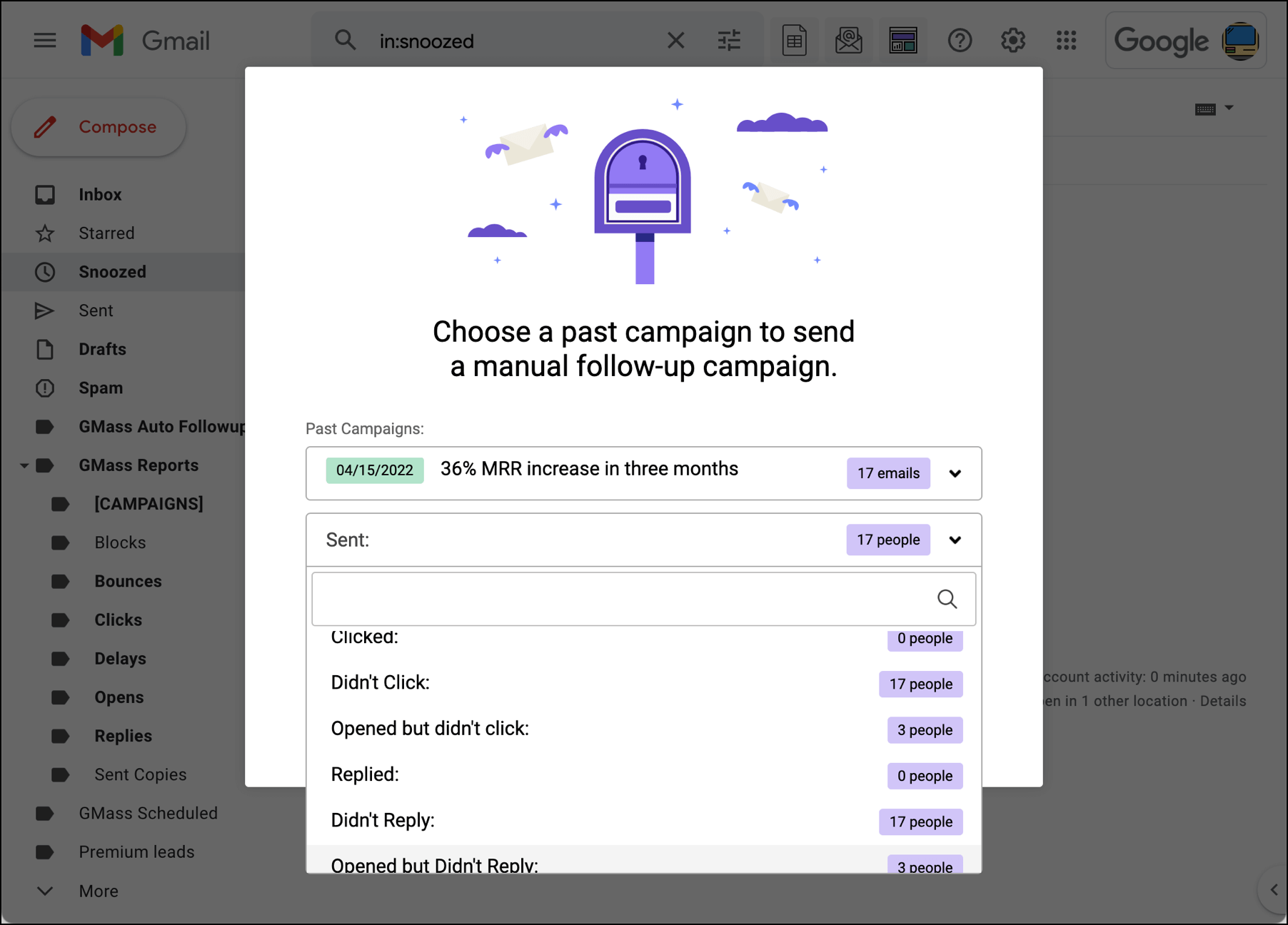Click the Gmail logo

coord(146,41)
